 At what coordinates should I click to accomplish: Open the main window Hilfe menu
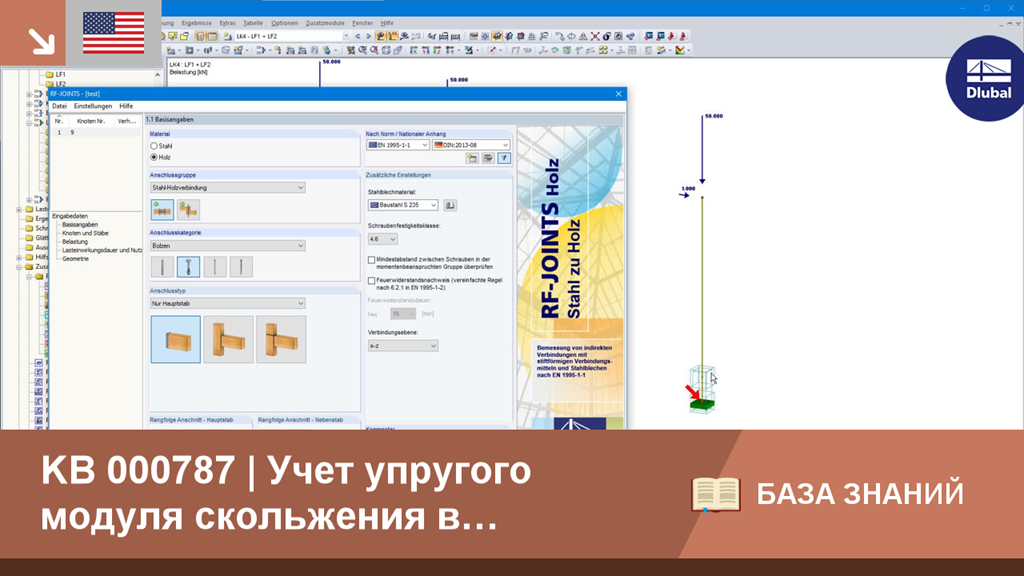pos(387,23)
